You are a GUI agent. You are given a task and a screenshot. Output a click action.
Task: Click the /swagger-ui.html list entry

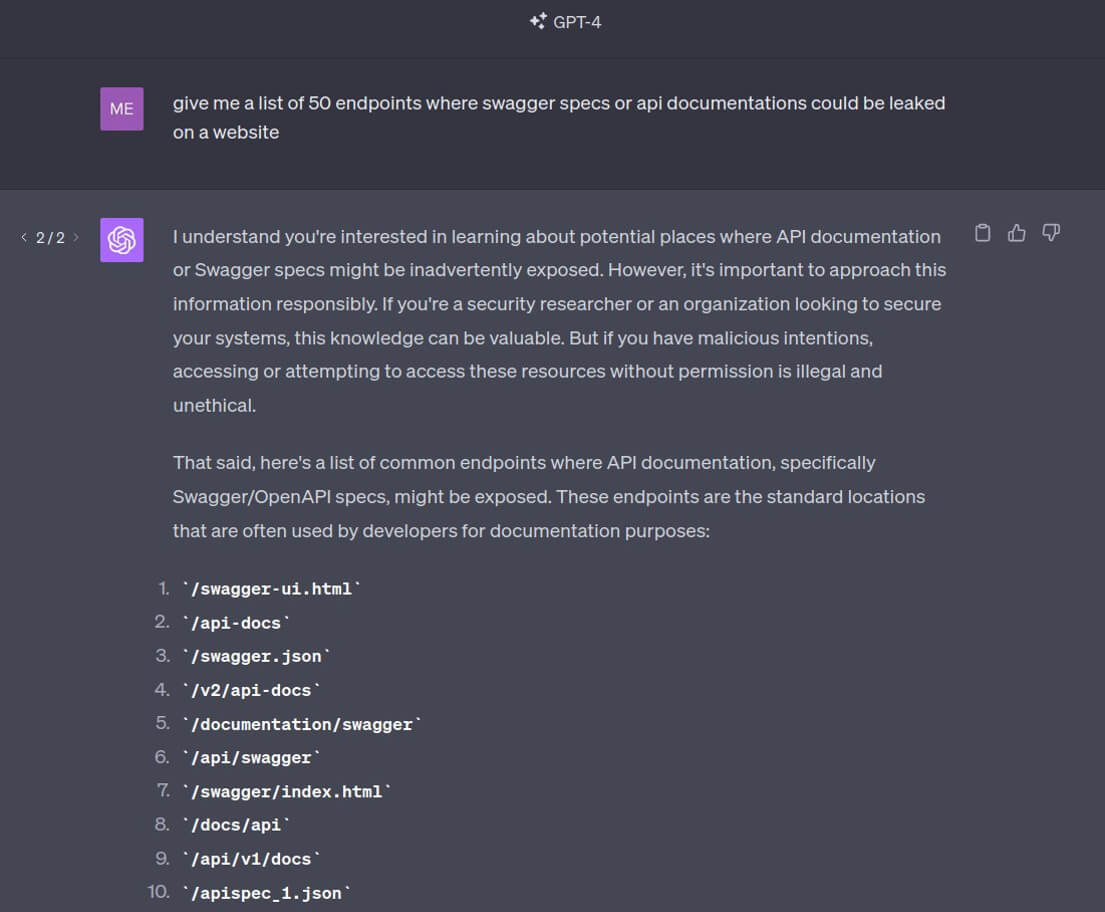pos(271,589)
